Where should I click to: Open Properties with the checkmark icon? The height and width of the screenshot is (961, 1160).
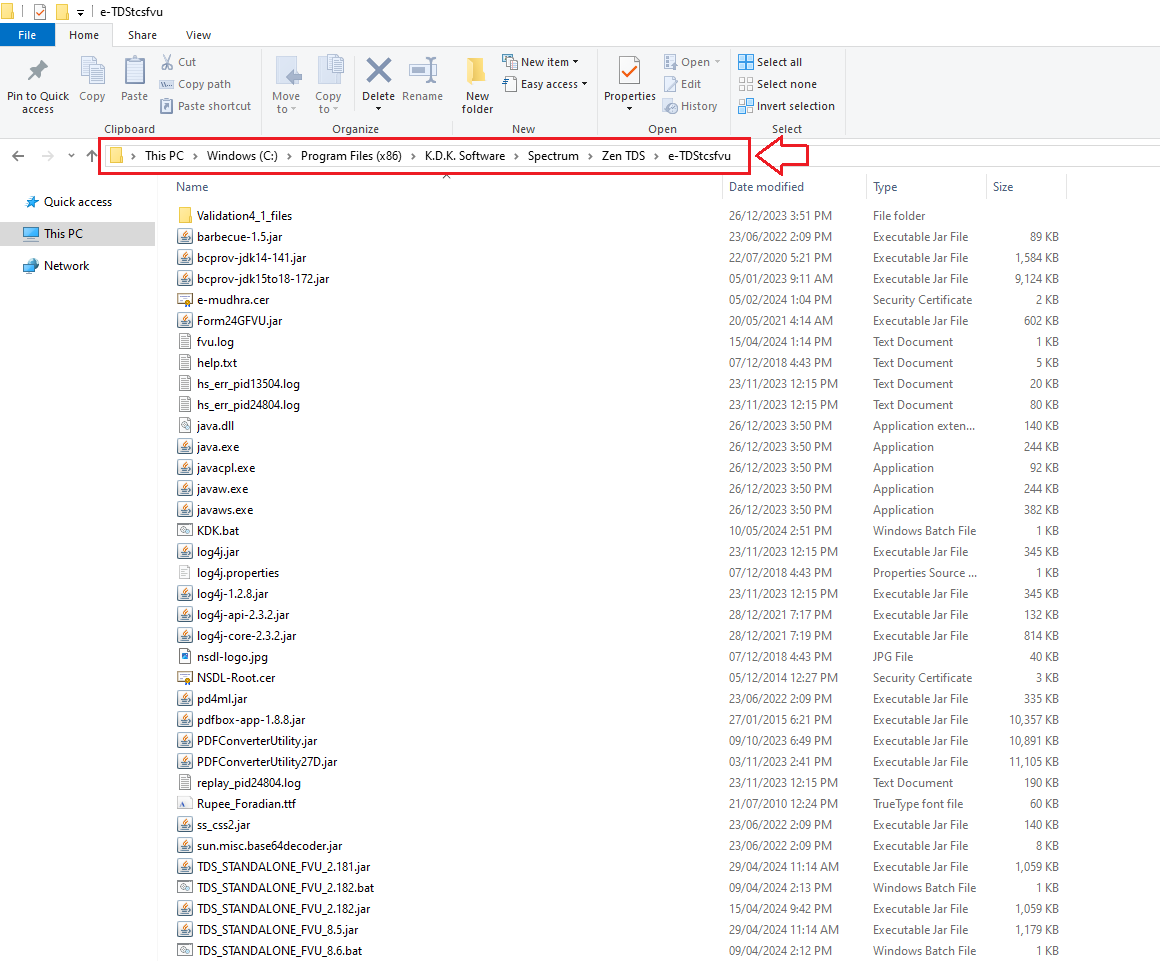pyautogui.click(x=630, y=72)
